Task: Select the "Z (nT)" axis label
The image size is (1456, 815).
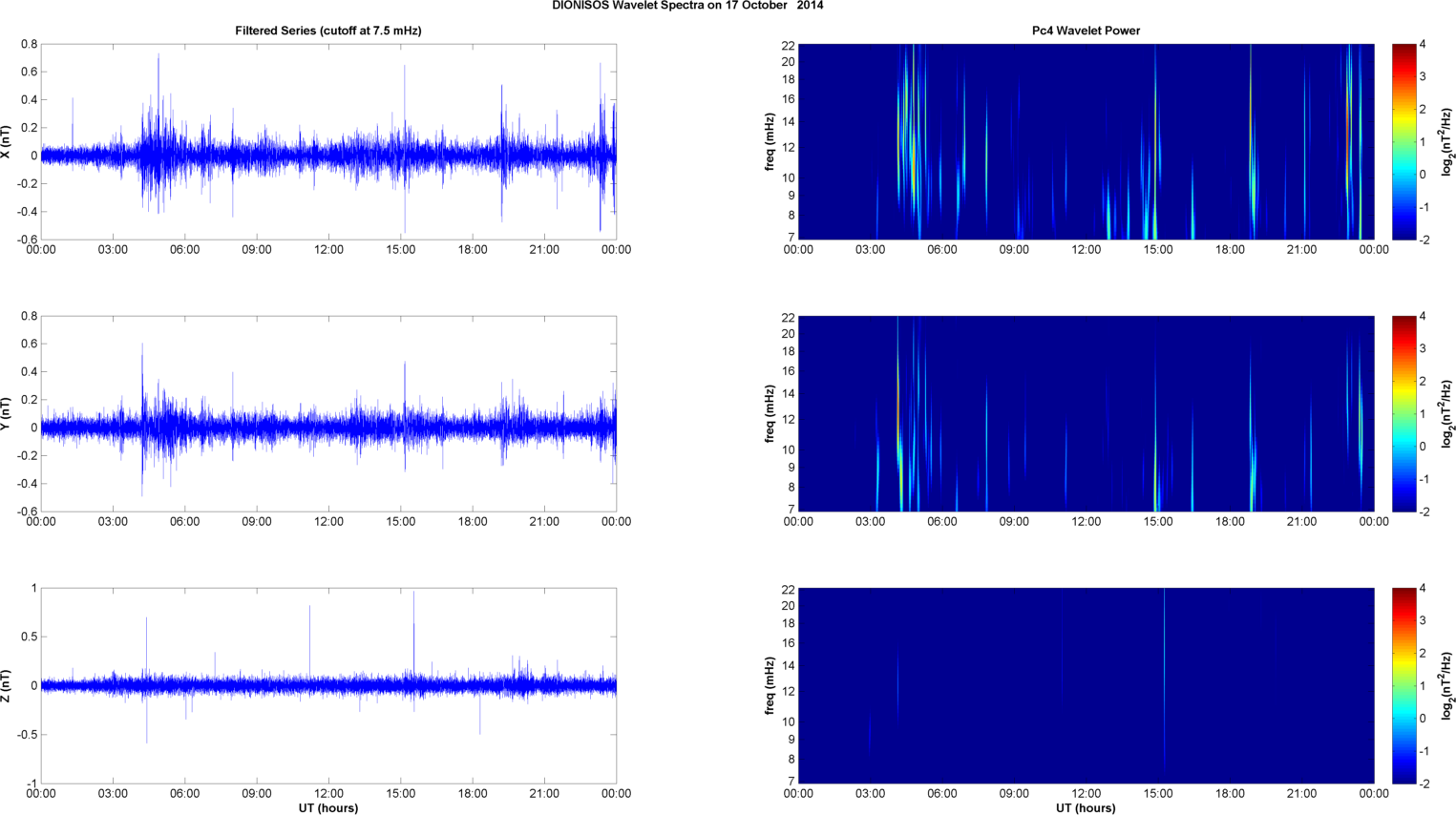Action: tap(6, 686)
